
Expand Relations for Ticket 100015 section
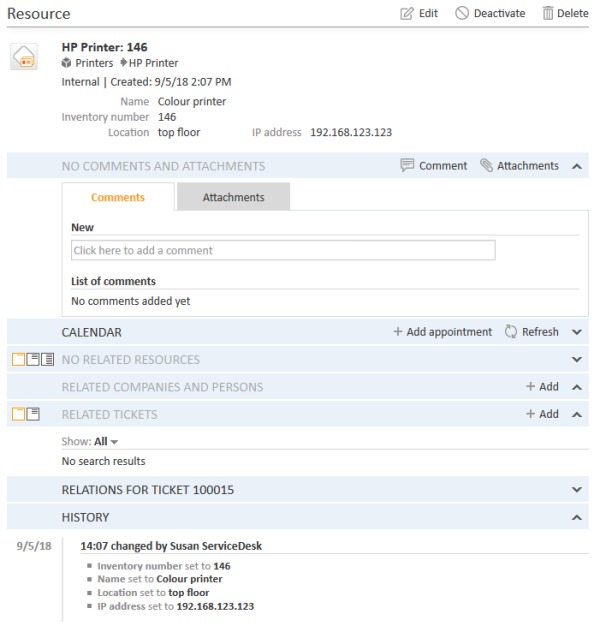pyautogui.click(x=577, y=490)
